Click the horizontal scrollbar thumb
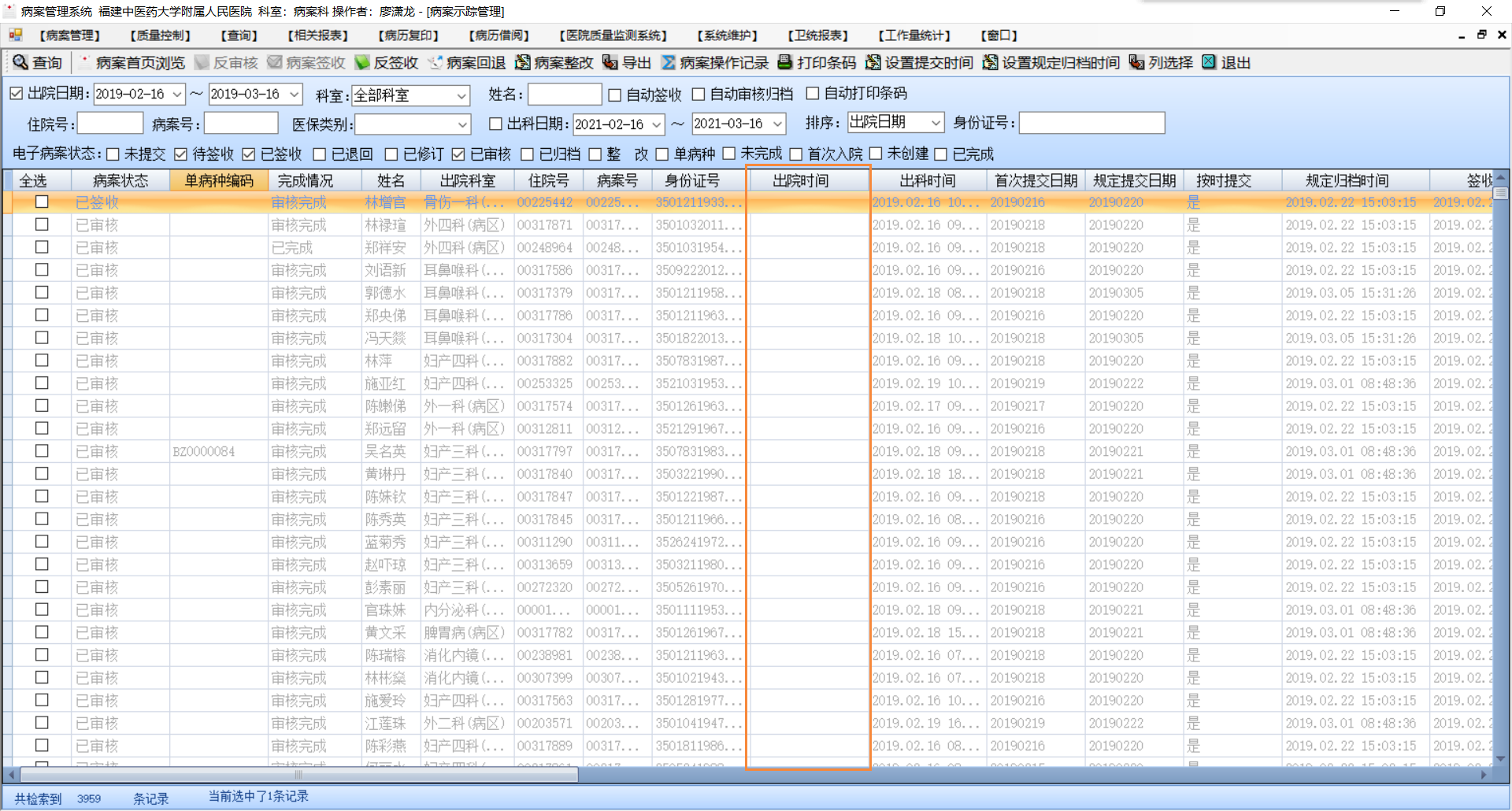This screenshot has width=1512, height=811. point(298,775)
